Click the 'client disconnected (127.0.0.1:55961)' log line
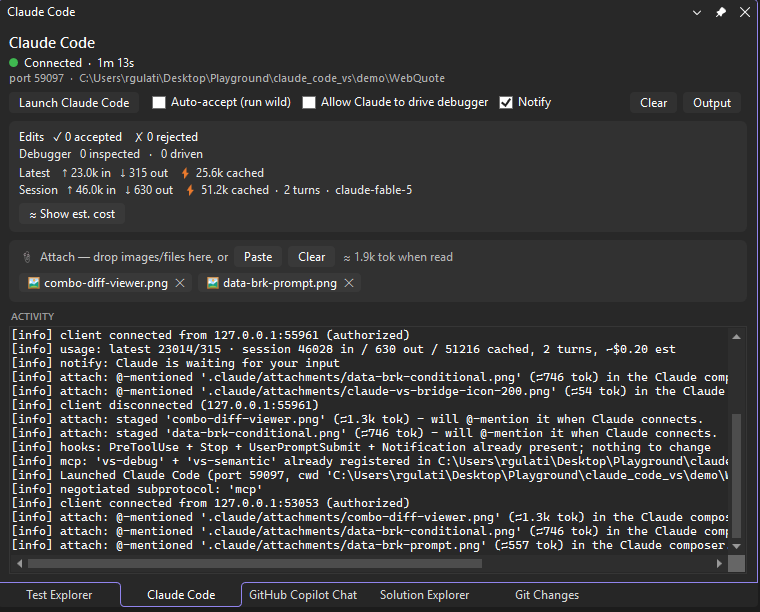 tap(165, 405)
